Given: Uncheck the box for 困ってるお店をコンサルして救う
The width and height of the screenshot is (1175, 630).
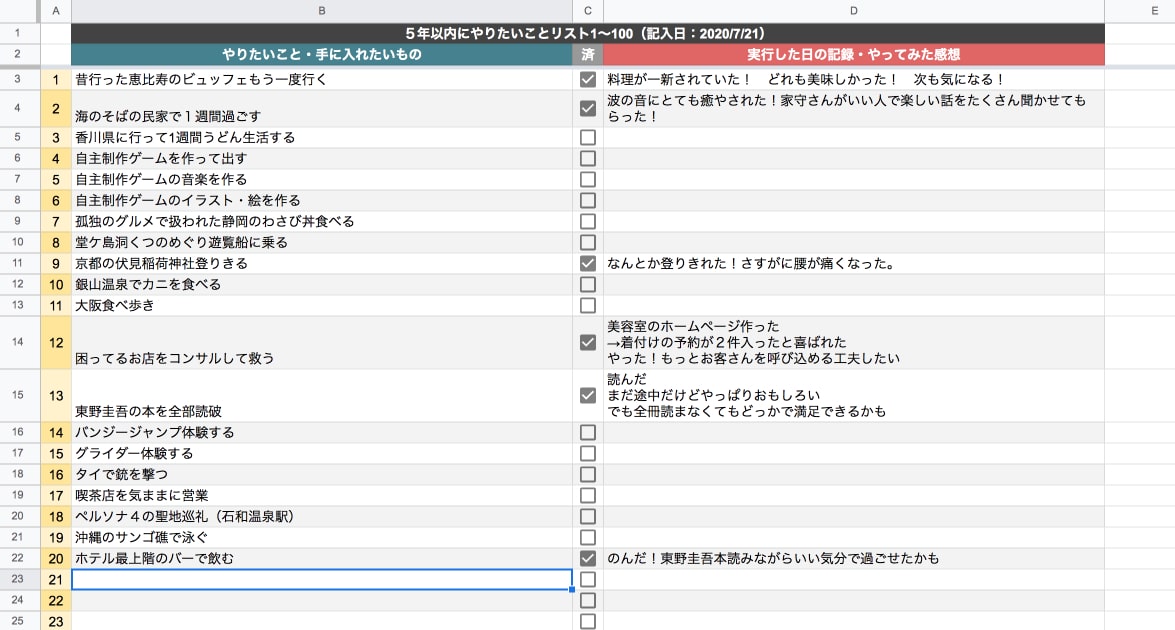Looking at the screenshot, I should 588,342.
